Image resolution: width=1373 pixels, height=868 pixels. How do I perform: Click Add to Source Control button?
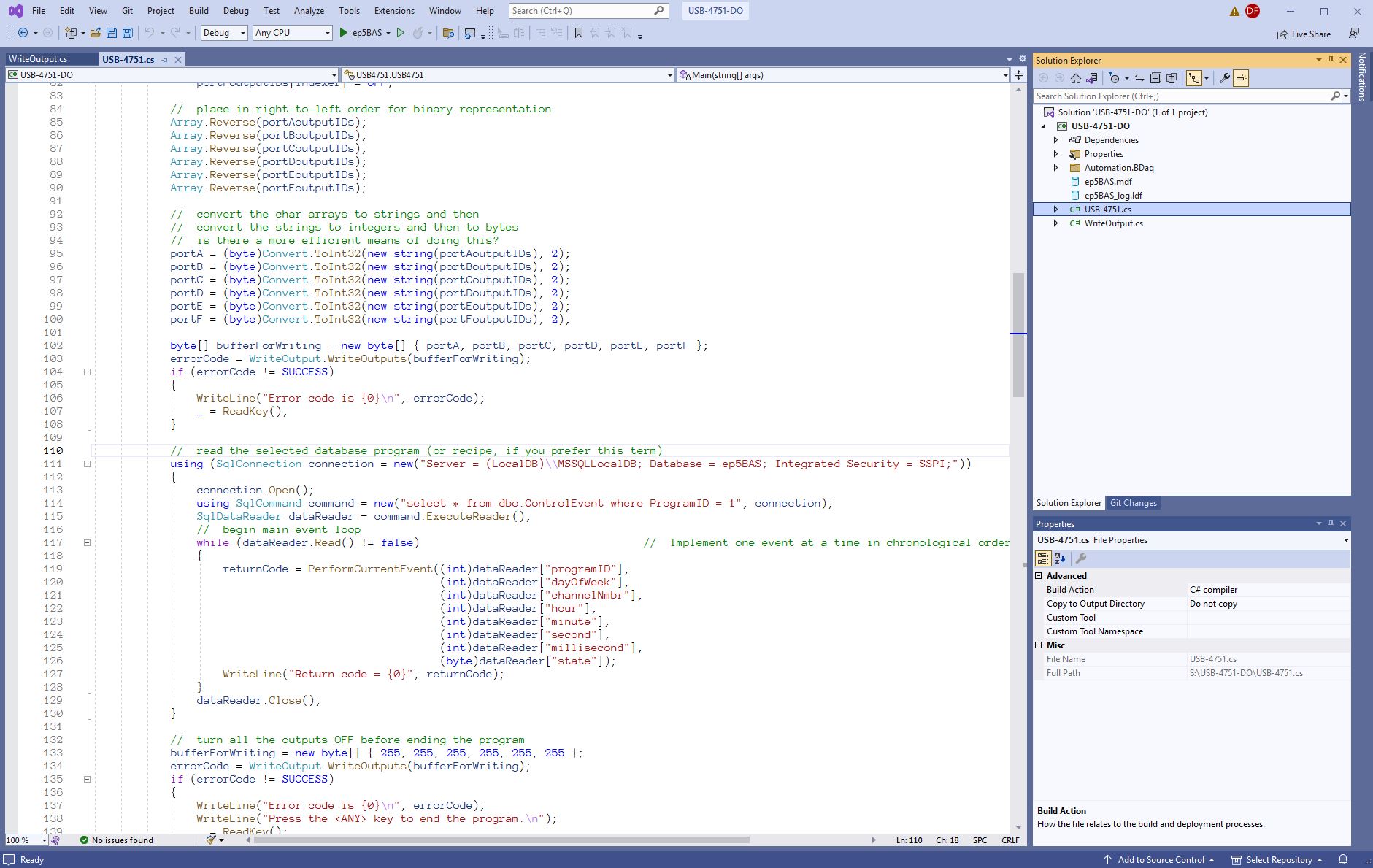click(x=1160, y=859)
